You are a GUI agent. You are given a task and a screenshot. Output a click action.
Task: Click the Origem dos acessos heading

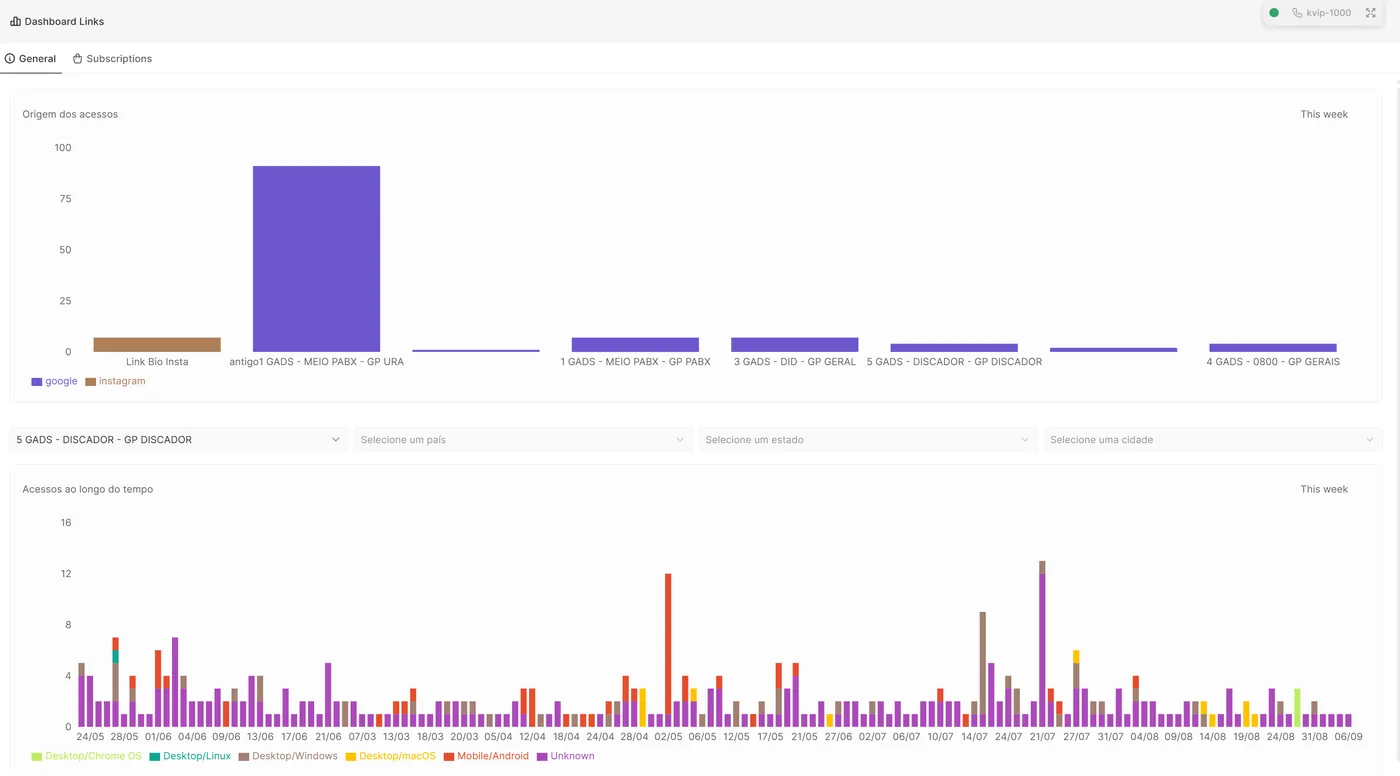(x=70, y=114)
